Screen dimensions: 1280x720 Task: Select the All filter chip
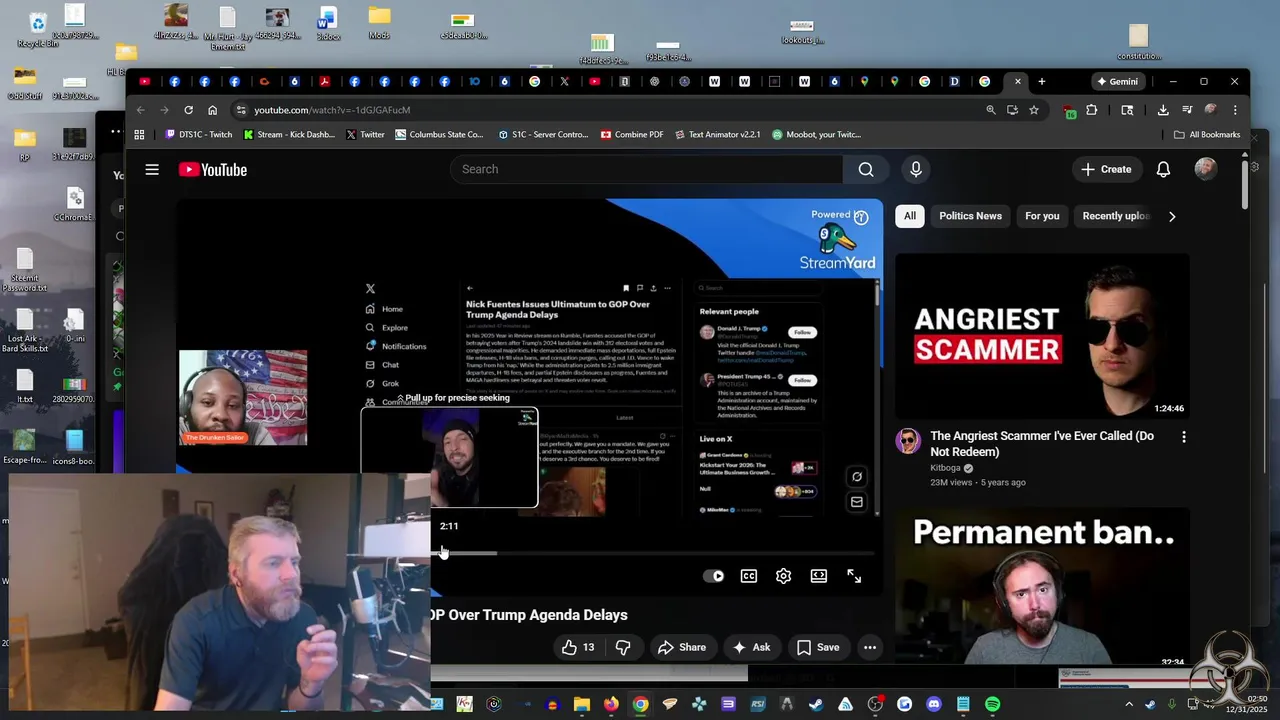[x=910, y=216]
